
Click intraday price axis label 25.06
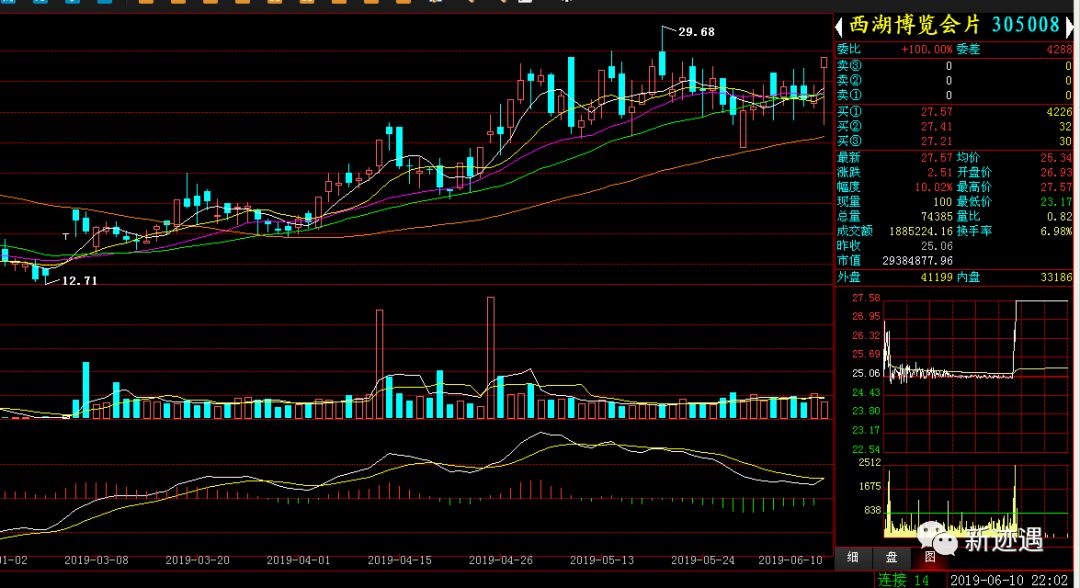[x=866, y=374]
